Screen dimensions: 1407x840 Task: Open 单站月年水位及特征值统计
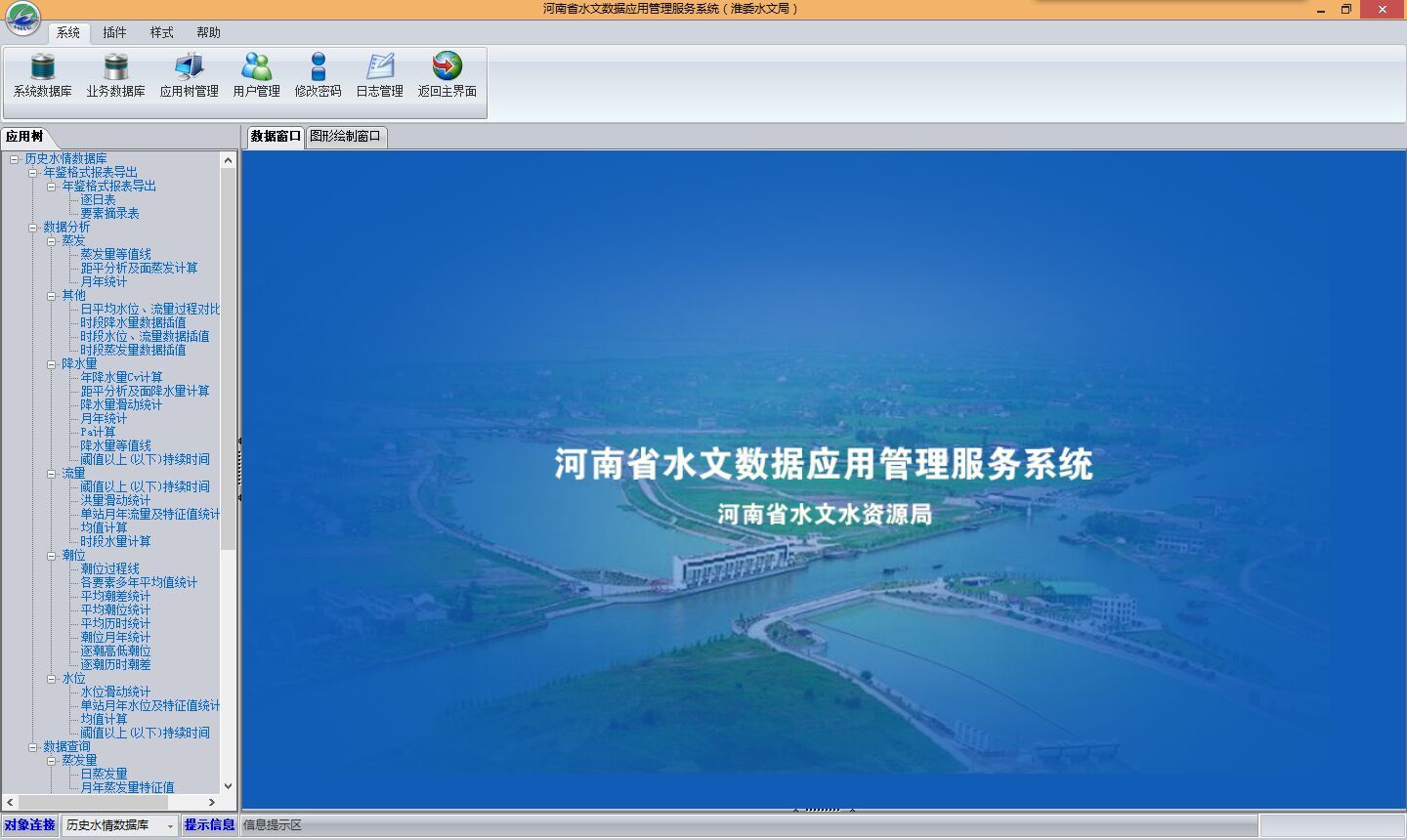click(x=149, y=705)
